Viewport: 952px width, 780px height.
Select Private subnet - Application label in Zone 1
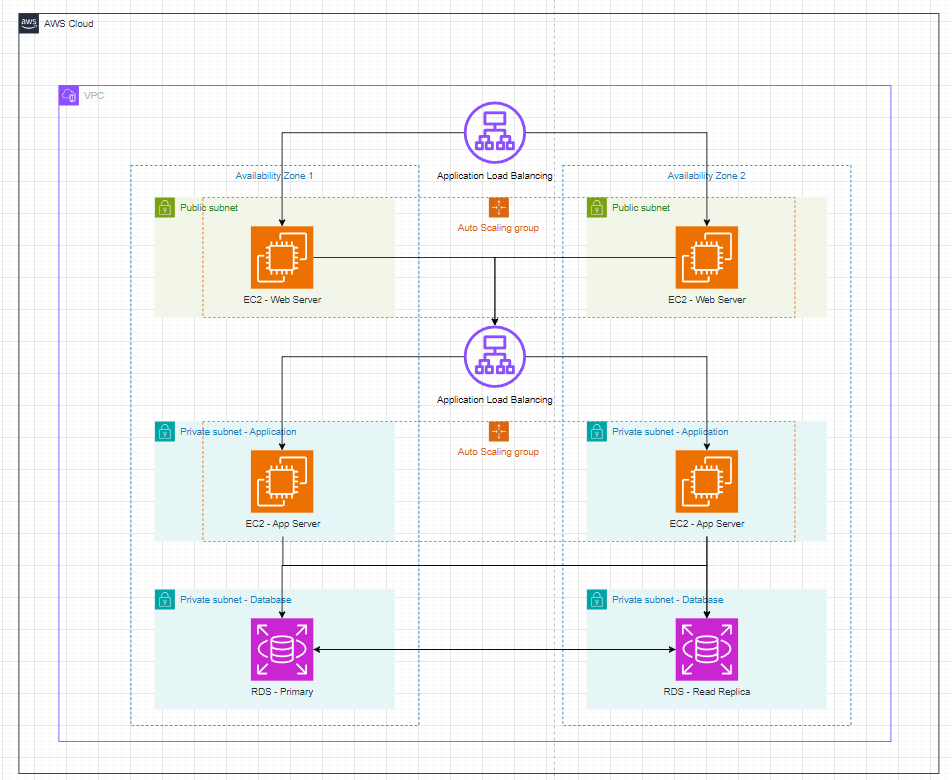pyautogui.click(x=239, y=432)
